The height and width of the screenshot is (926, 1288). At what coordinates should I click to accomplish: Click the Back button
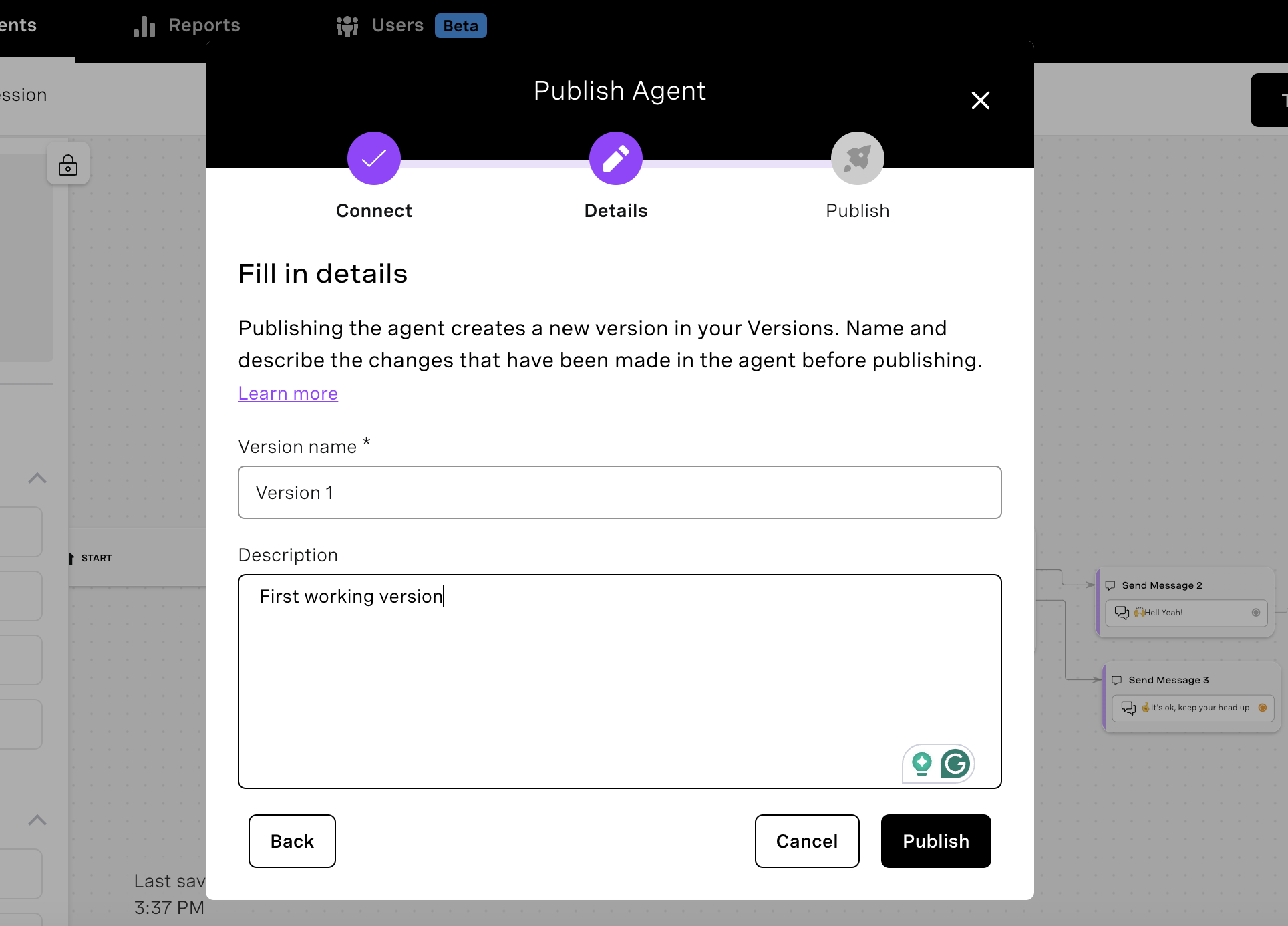point(292,841)
